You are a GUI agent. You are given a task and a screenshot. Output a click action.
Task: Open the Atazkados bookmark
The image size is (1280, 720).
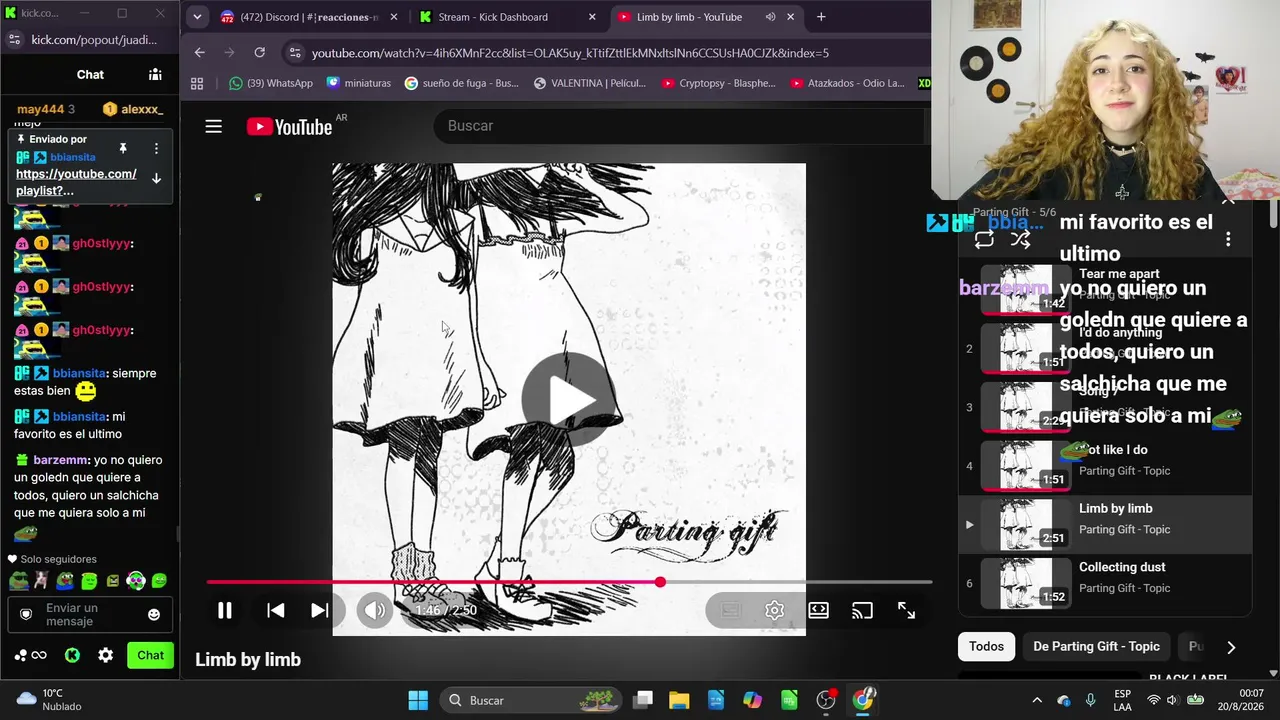847,83
